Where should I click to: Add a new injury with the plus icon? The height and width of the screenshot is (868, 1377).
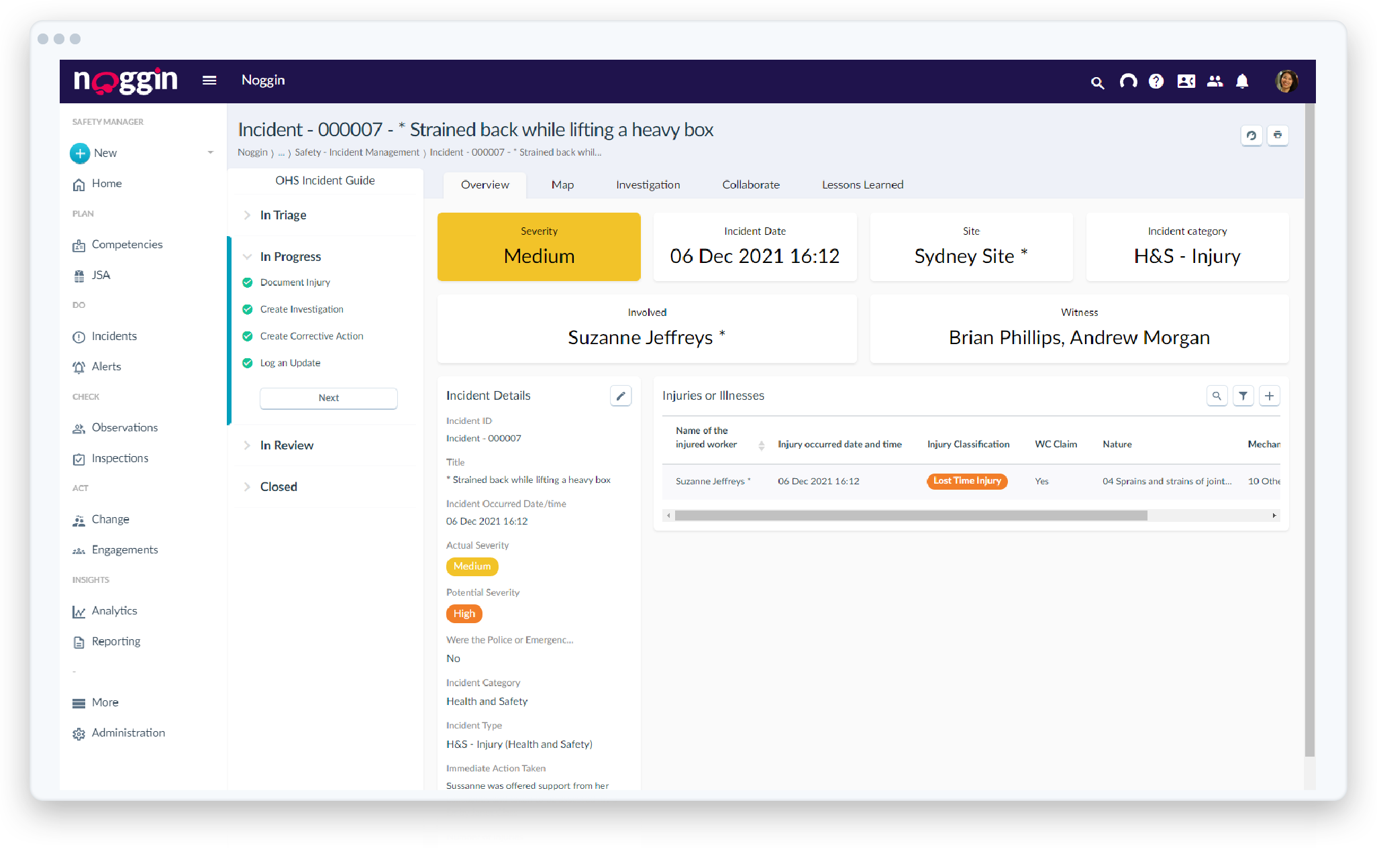pyautogui.click(x=1269, y=396)
